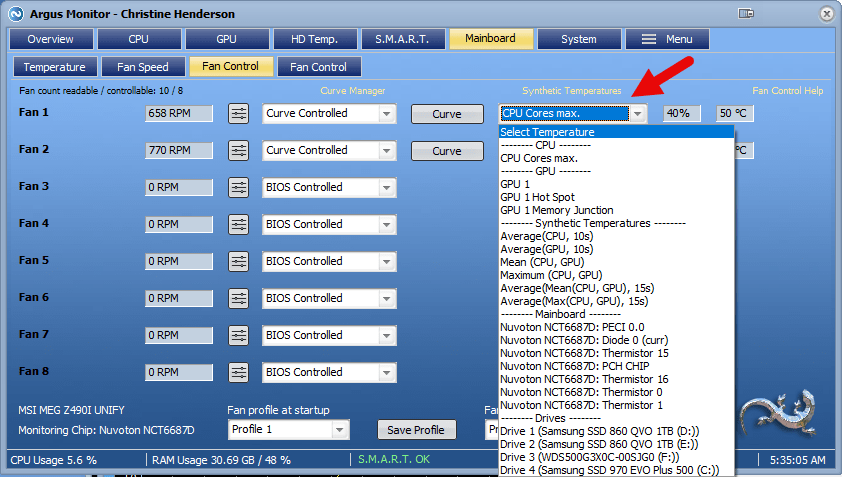Expand Fan 5 BIOS Controlled dropdown
This screenshot has width=842, height=477.
click(387, 262)
